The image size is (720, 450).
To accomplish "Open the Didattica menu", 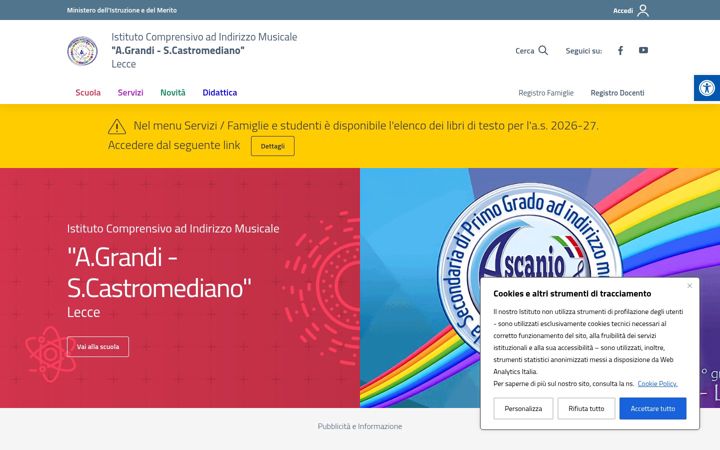I will 219,93.
